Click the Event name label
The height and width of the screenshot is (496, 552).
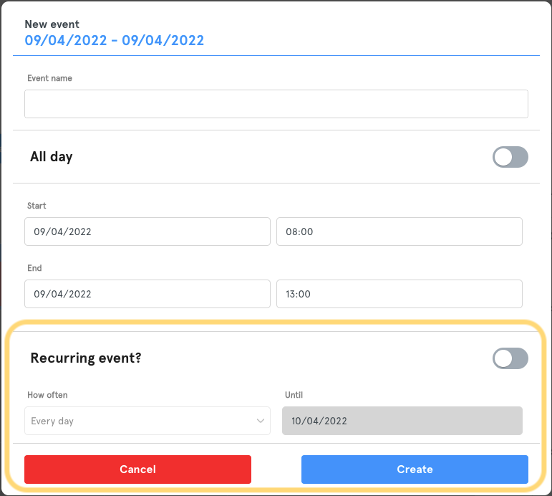(x=50, y=78)
